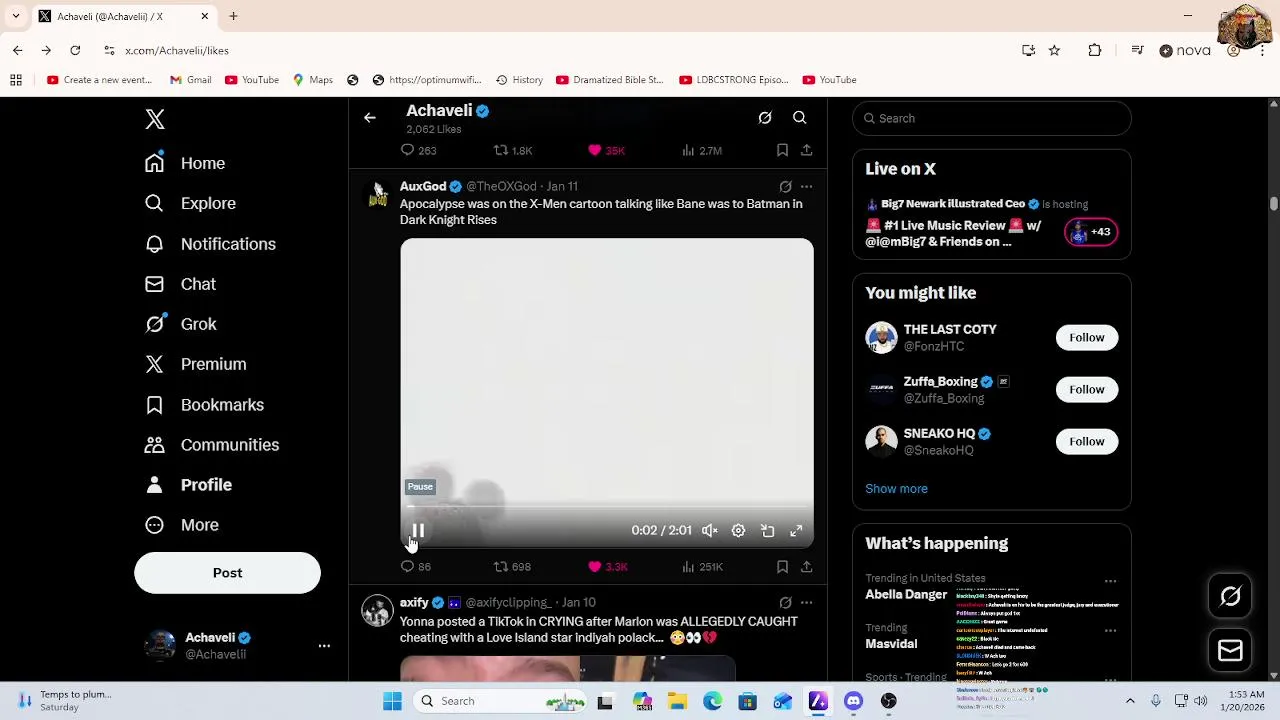This screenshot has height=720, width=1280.
Task: View analytics icon showing 2.7M
Action: click(688, 150)
